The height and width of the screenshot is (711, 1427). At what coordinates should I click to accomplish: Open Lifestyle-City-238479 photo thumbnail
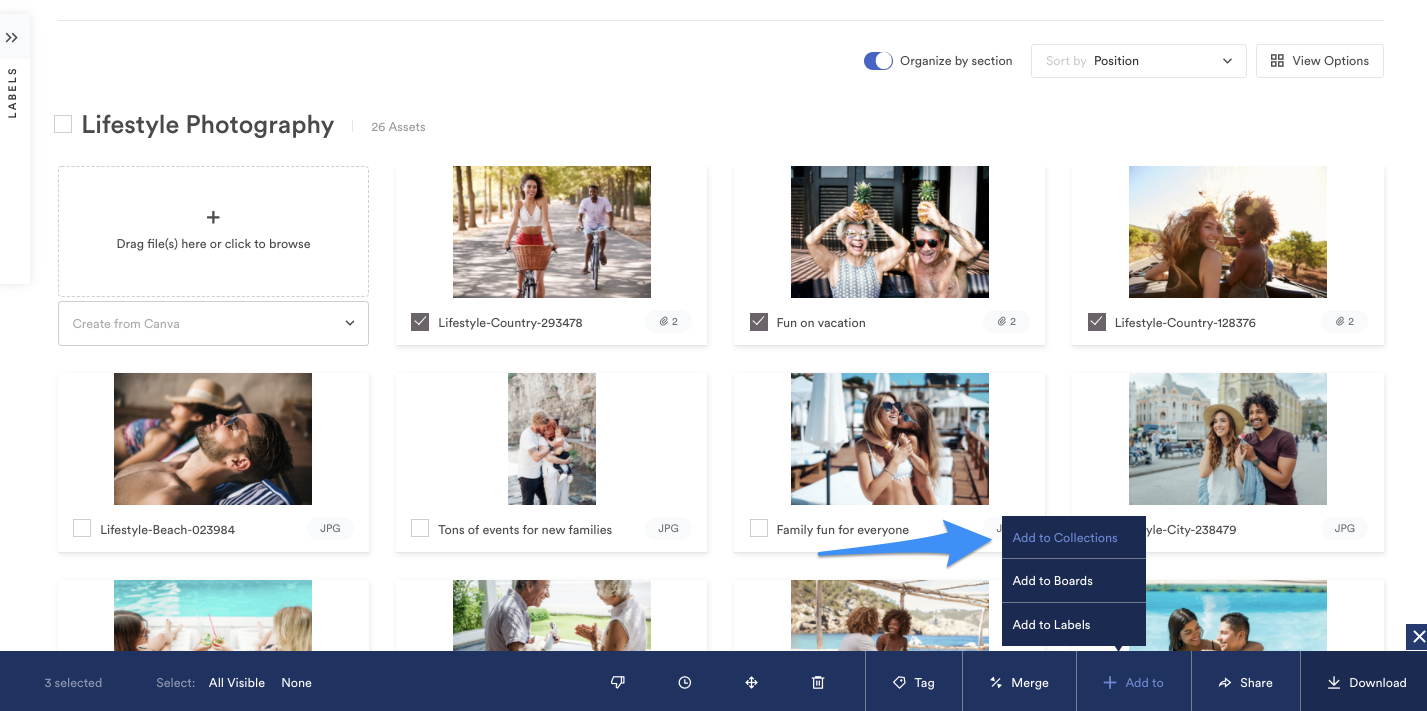click(x=1228, y=439)
